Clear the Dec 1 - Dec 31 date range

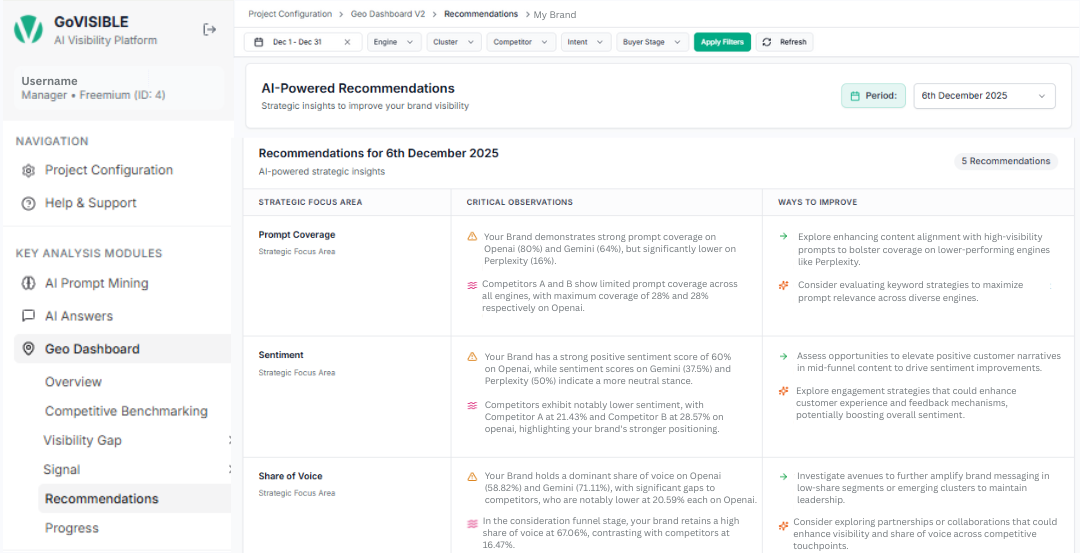(347, 42)
